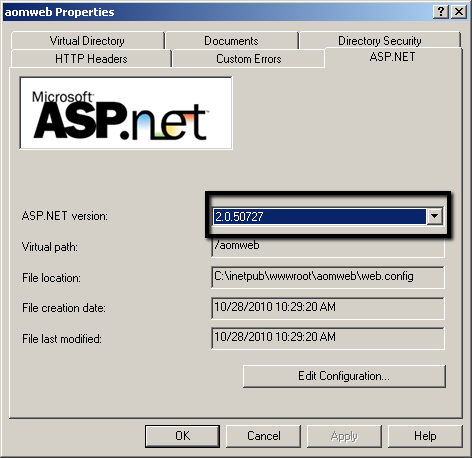Select the 2.0.50727 version field
The image size is (472, 458).
coord(320,216)
